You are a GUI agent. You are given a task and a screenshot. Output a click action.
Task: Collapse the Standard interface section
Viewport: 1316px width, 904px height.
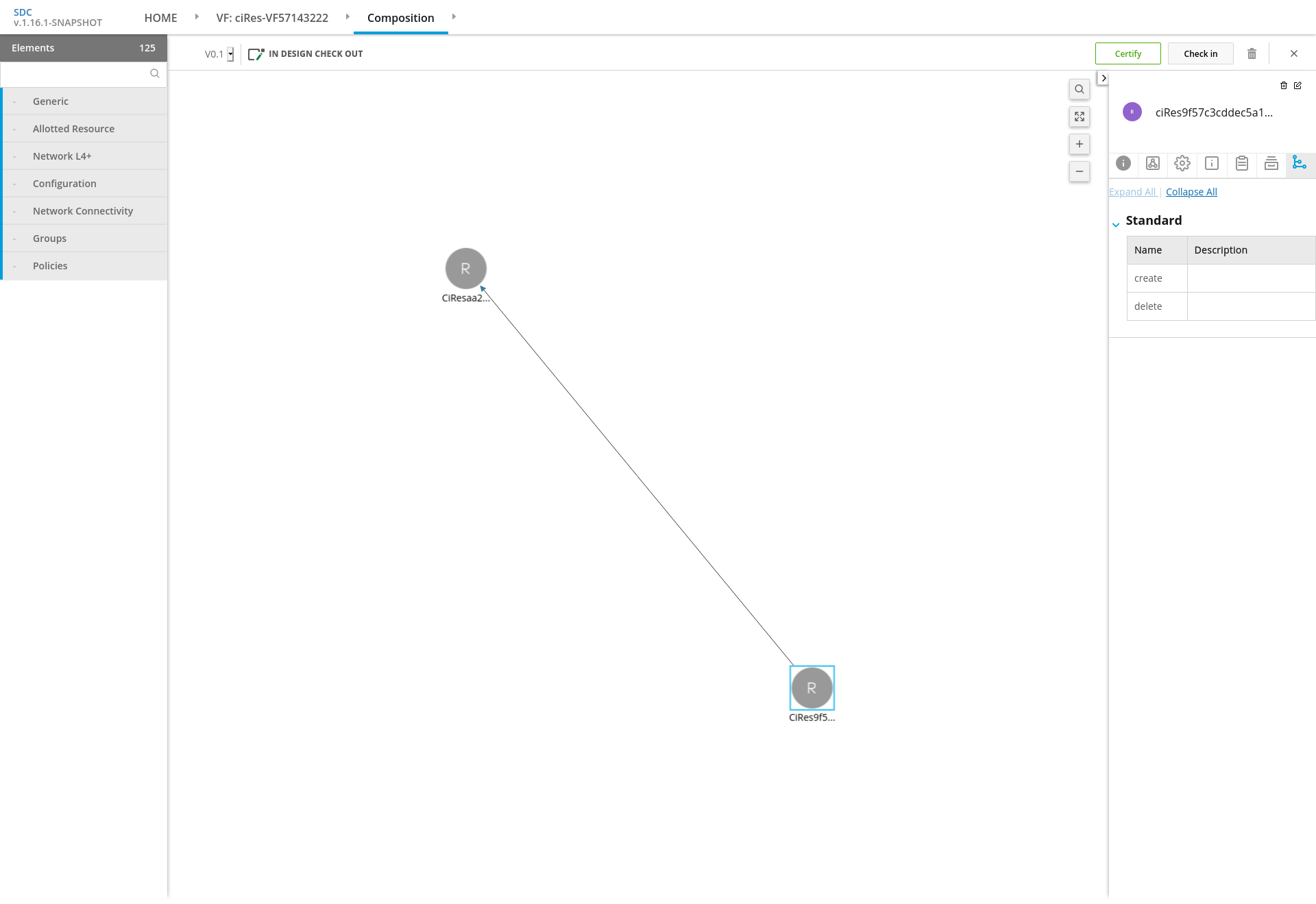click(1116, 224)
